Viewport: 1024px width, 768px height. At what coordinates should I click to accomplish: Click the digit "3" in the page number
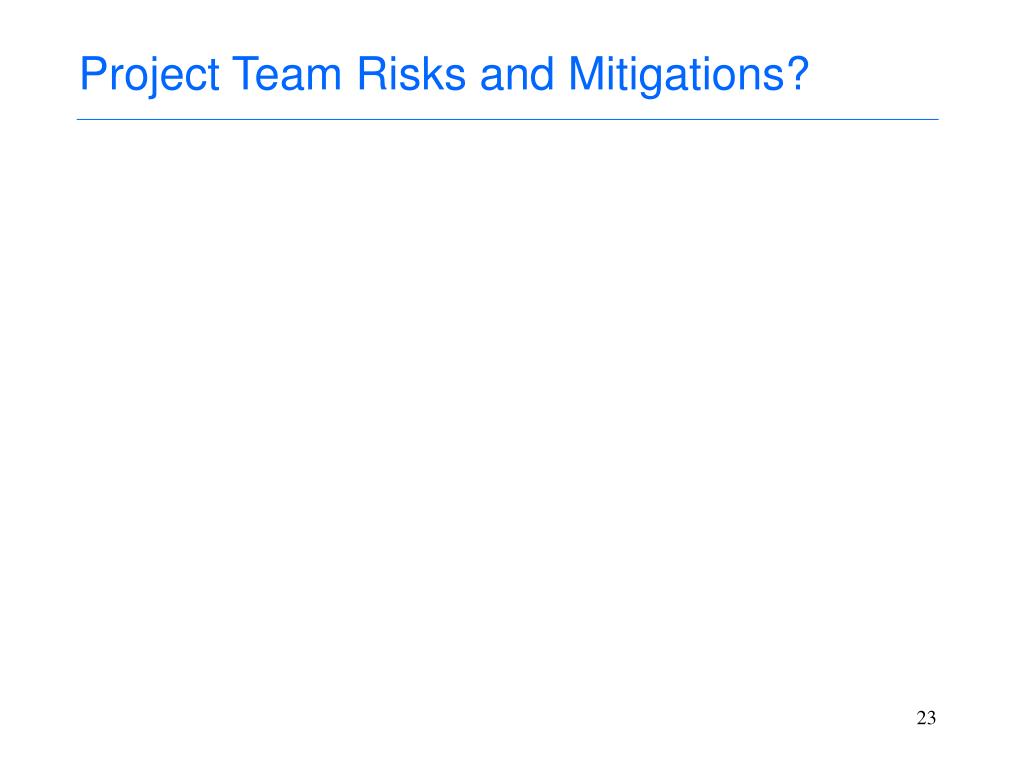931,718
